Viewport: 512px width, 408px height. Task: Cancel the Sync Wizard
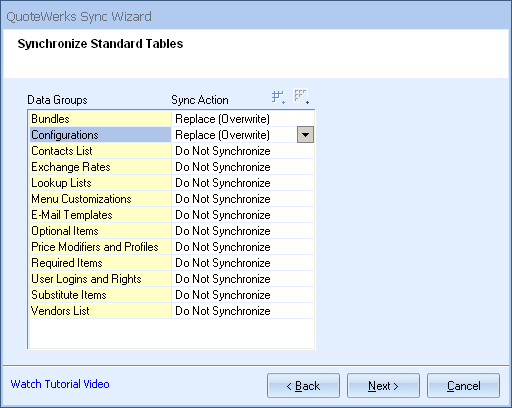[463, 386]
